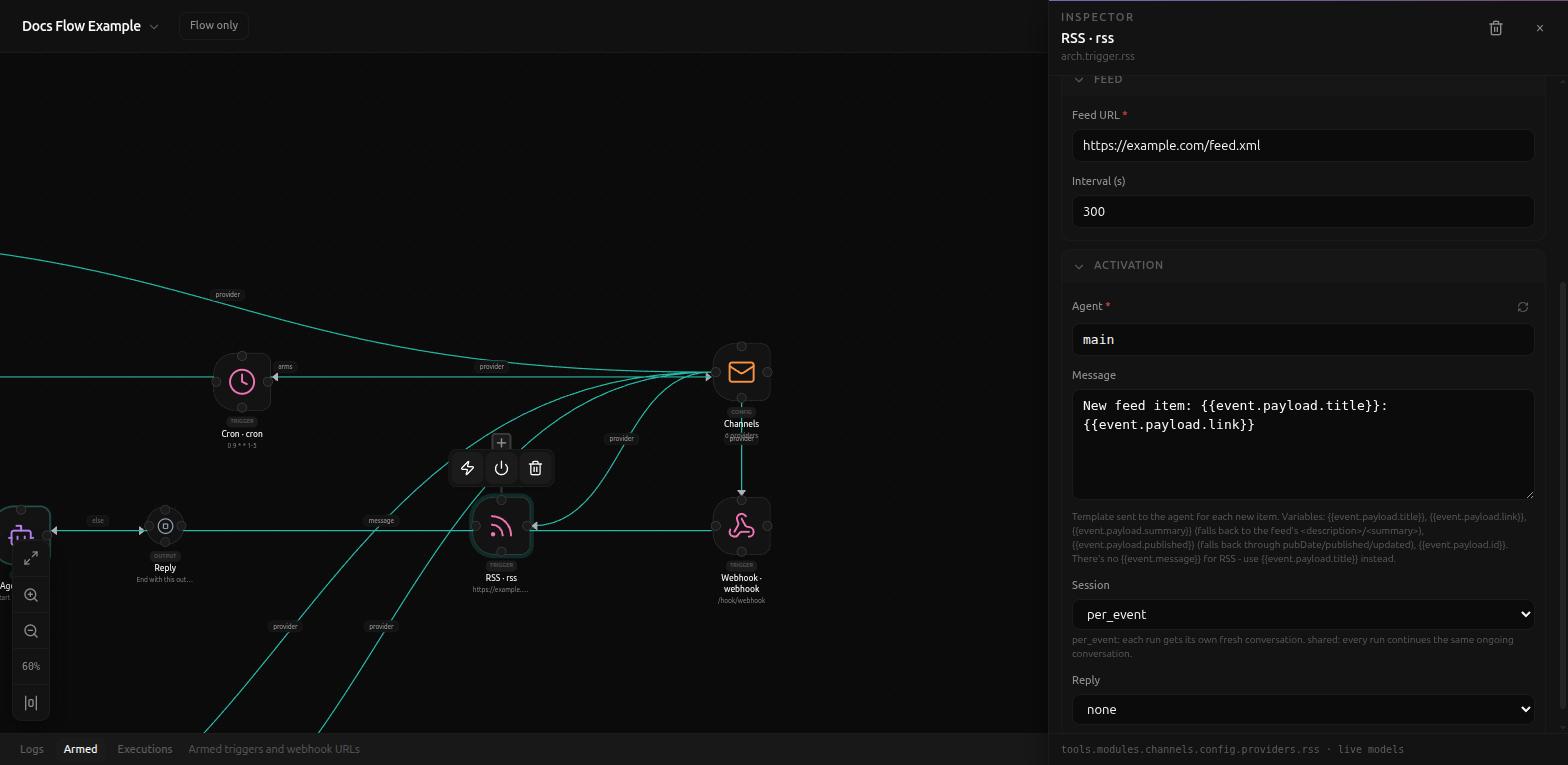Click the Agent input field
The width and height of the screenshot is (1568, 765).
coord(1303,339)
